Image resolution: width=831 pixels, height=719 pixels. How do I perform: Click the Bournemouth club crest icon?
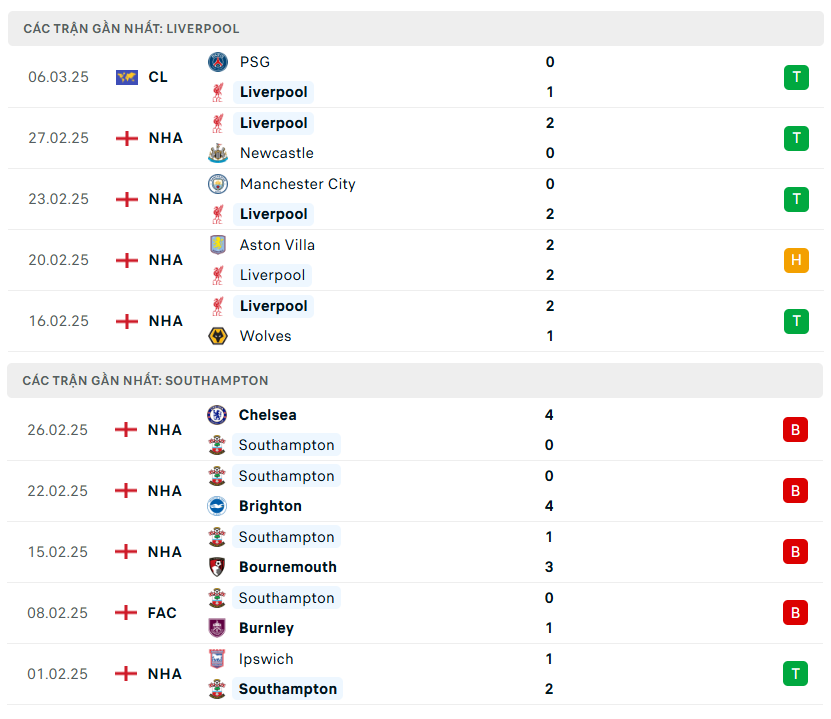217,567
